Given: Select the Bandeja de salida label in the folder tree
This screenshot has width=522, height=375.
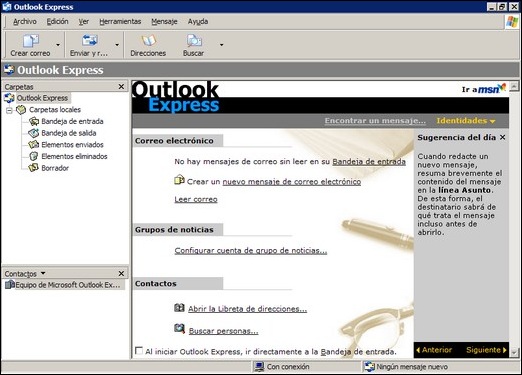Looking at the screenshot, I should click(69, 133).
